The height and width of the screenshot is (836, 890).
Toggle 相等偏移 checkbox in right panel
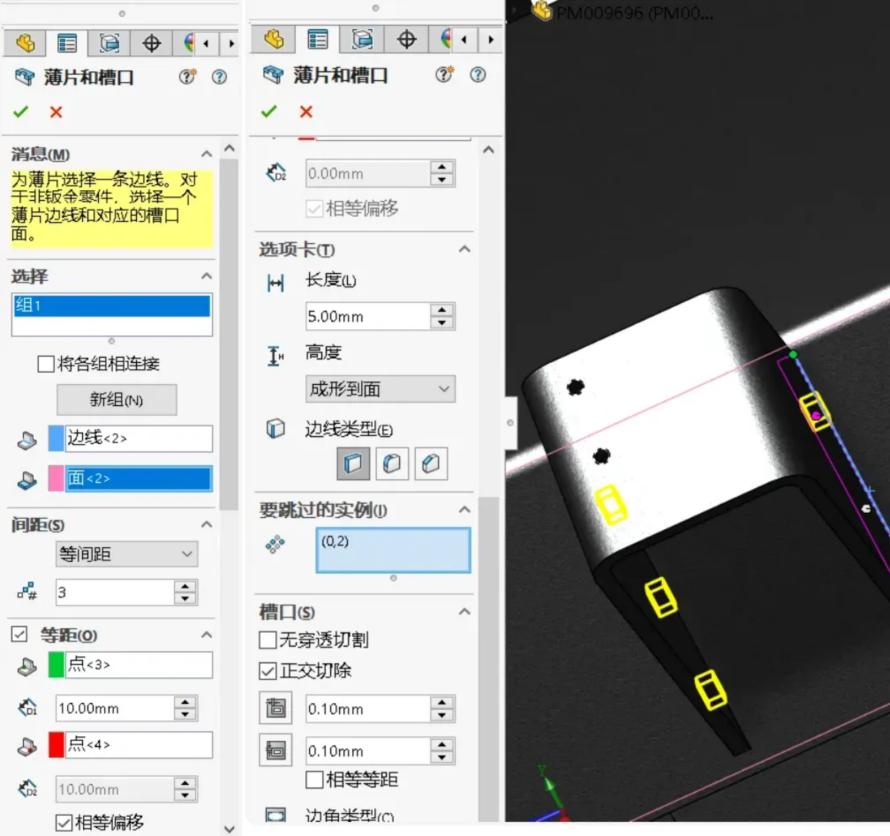(314, 209)
